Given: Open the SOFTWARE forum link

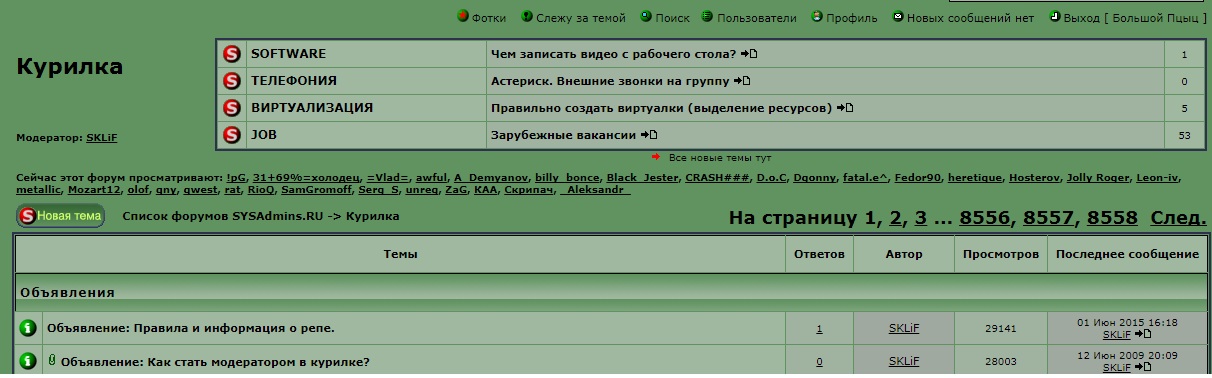Looking at the screenshot, I should [288, 54].
